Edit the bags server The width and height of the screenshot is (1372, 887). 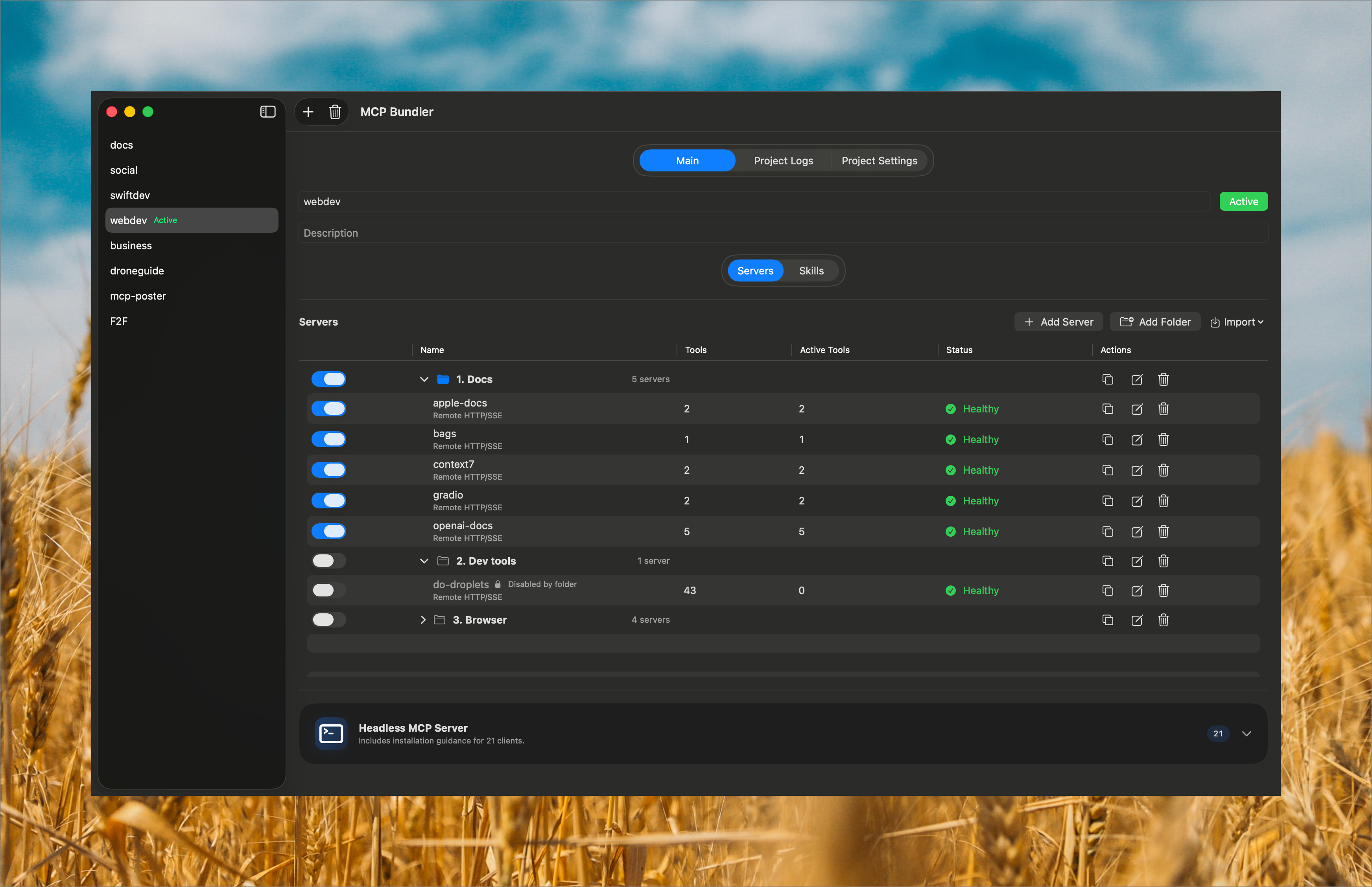[1137, 440]
